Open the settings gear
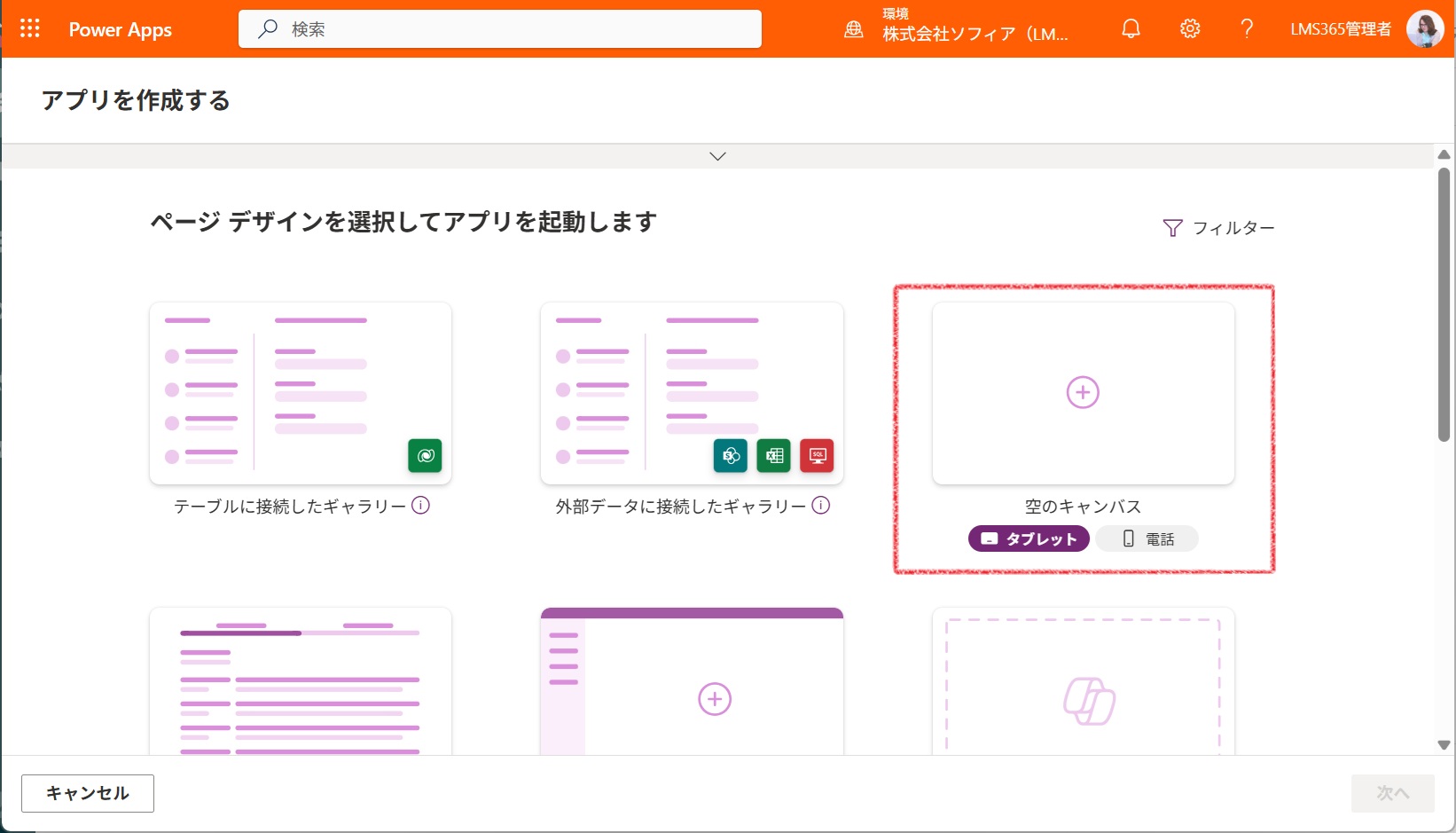The height and width of the screenshot is (833, 1456). [x=1190, y=29]
